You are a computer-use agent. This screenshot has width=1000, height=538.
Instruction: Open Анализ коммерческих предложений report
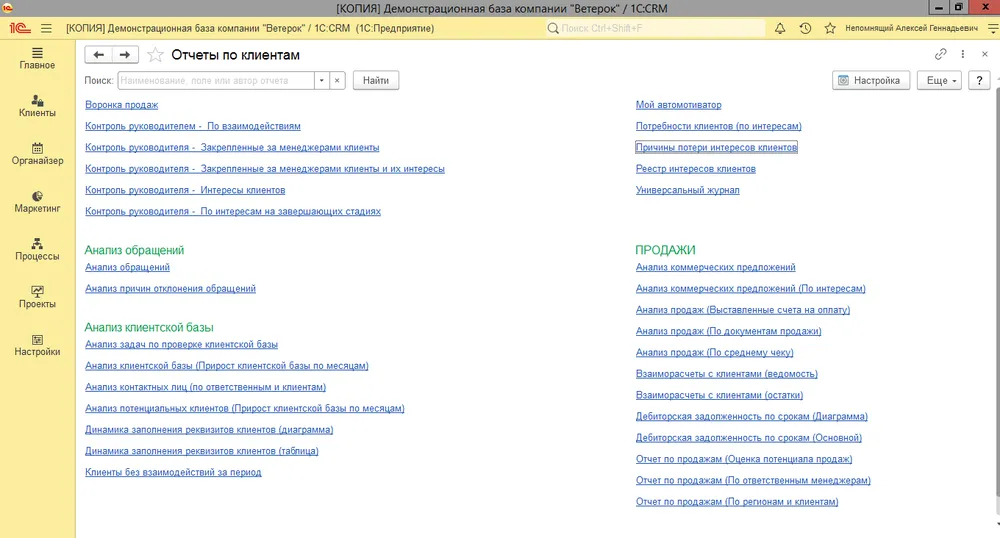[x=716, y=267]
